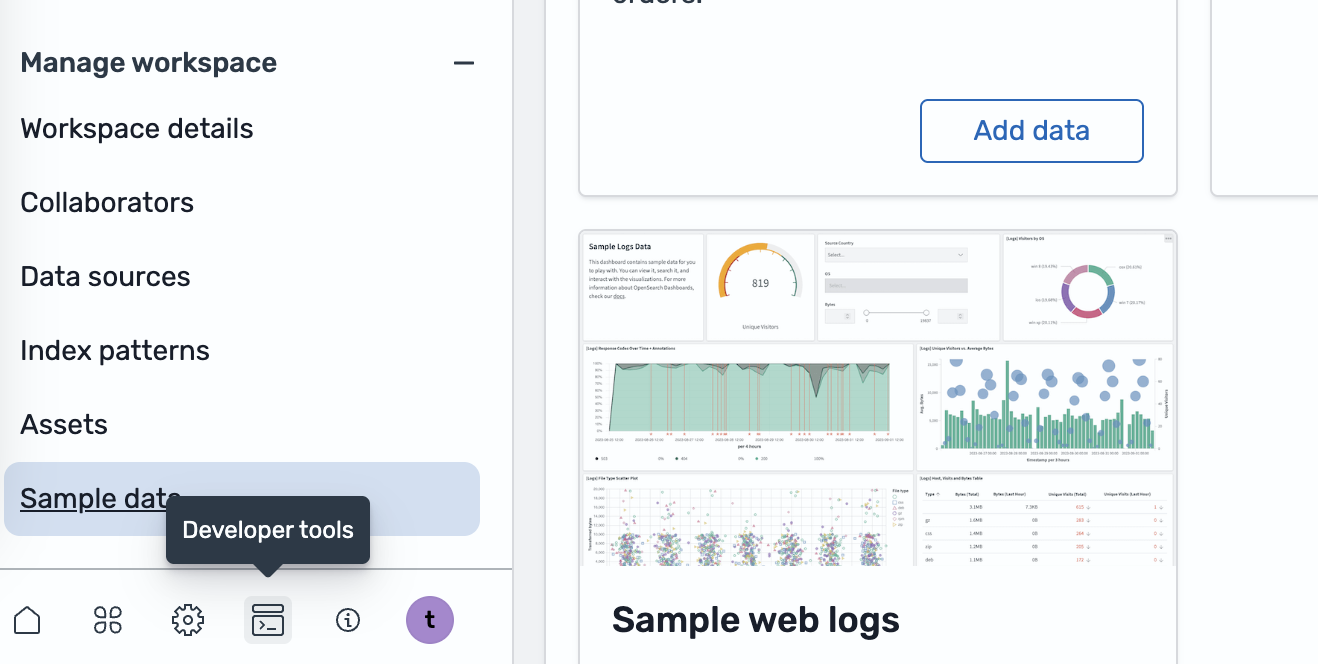Open the Index patterns page
The height and width of the screenshot is (664, 1318).
(114, 350)
